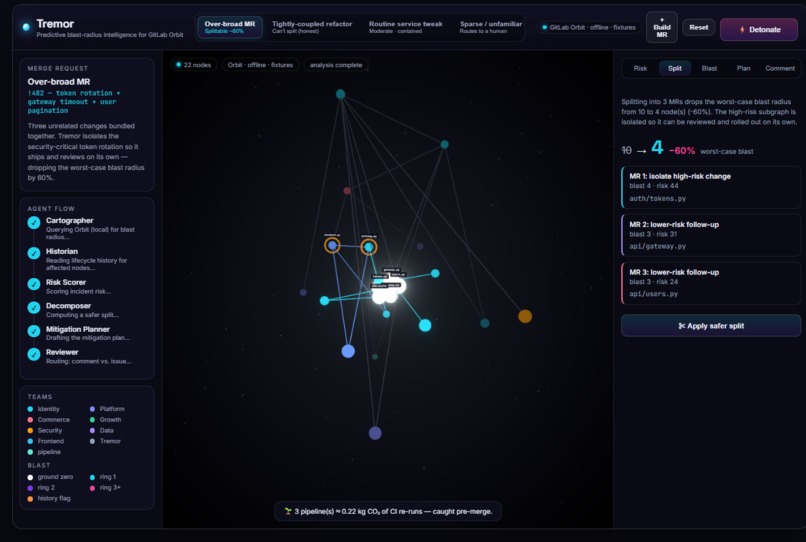
Task: Select the large blue Platform node below the cluster
Action: click(348, 351)
